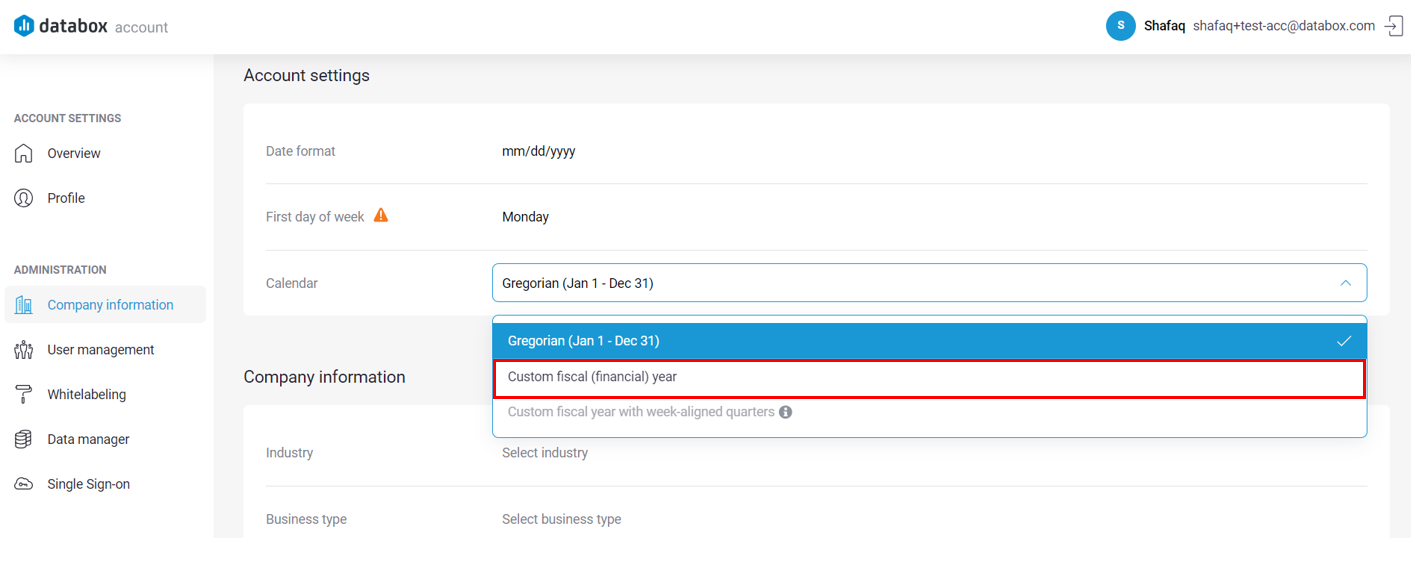
Task: Go to Data manager in sidebar
Action: (x=88, y=439)
